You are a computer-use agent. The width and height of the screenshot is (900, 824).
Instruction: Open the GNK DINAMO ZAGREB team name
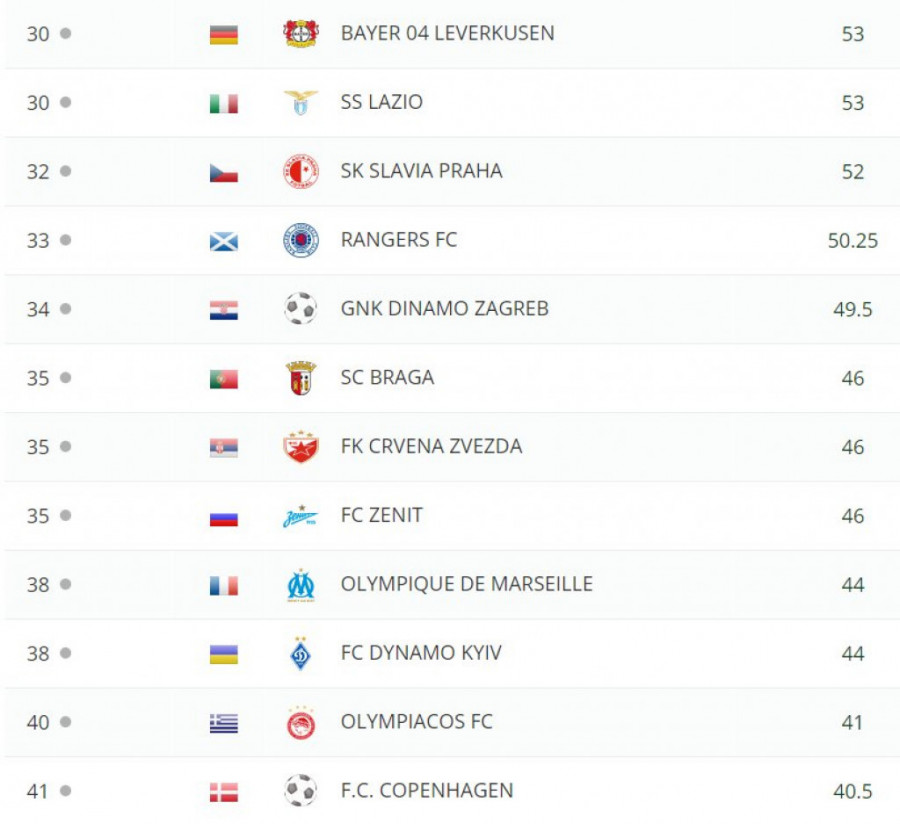coord(444,309)
